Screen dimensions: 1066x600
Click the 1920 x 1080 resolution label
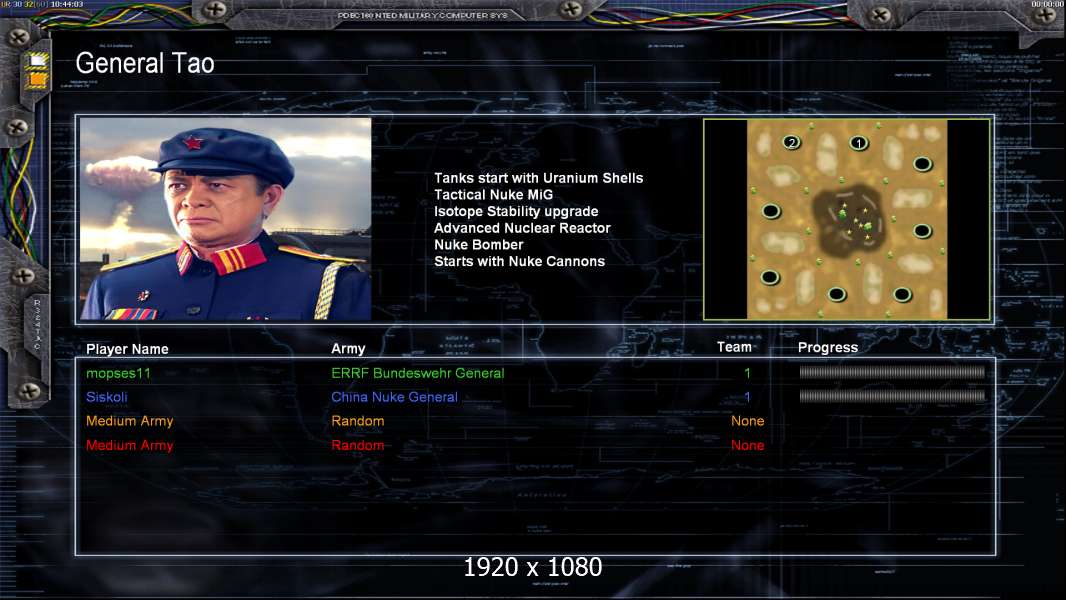point(532,567)
